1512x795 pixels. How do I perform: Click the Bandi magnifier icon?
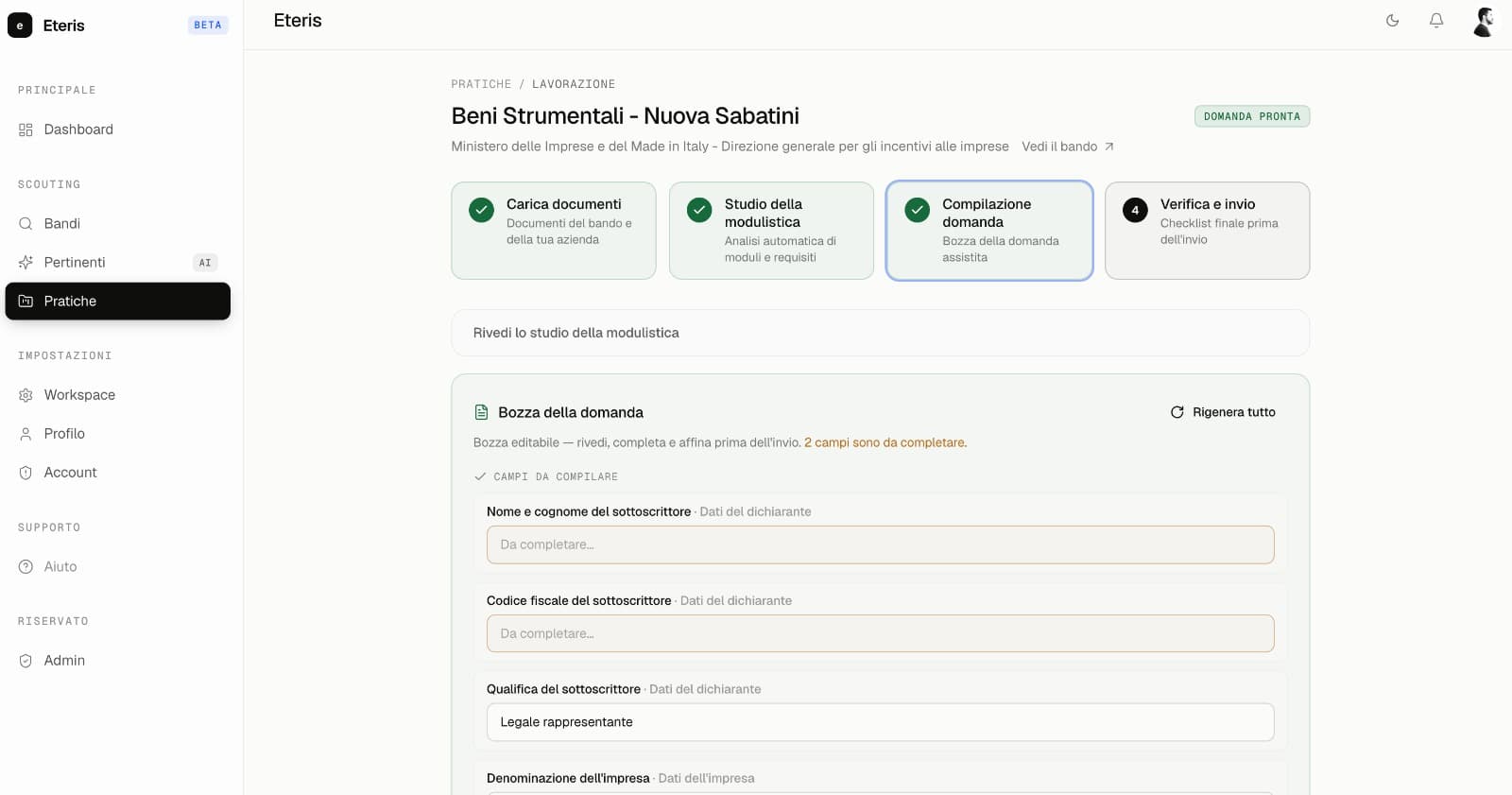point(26,224)
